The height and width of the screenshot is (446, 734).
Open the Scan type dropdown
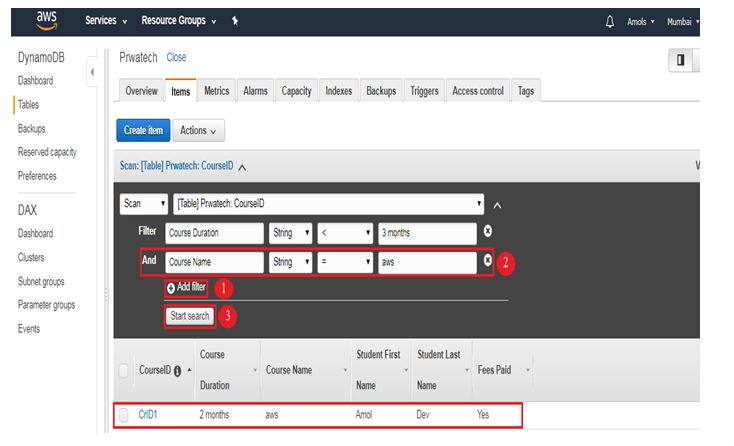click(144, 204)
